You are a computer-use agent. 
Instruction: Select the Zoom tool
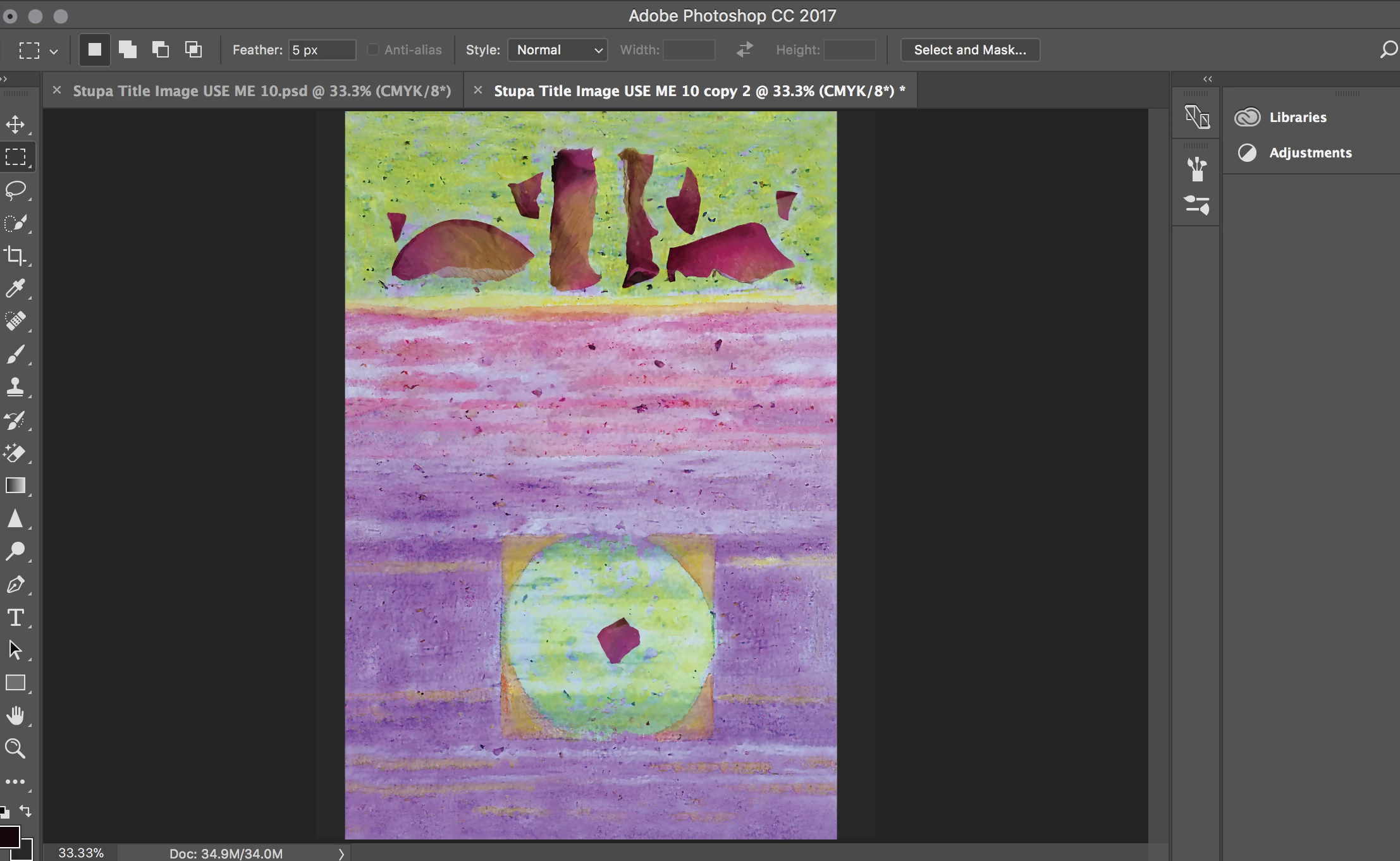(15, 748)
